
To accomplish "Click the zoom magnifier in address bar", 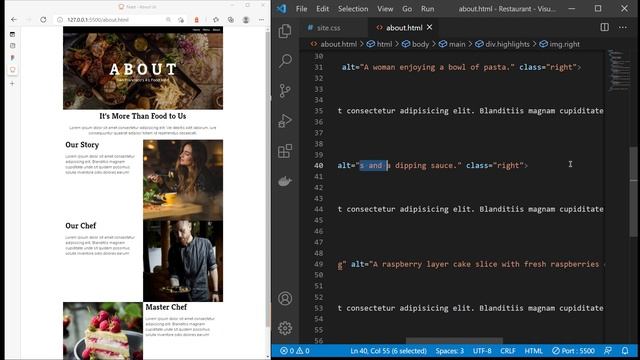I will point(168,20).
